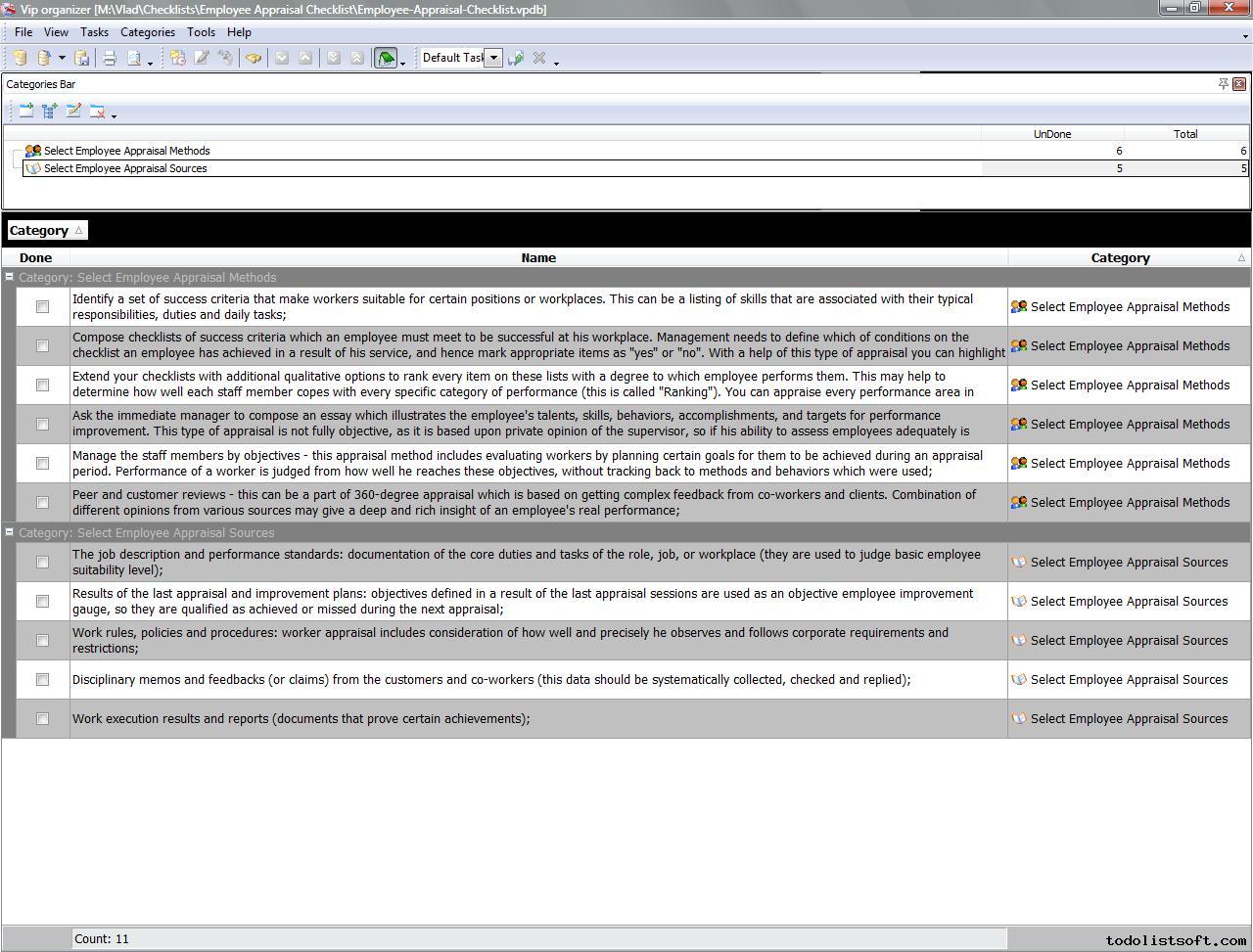Screen dimensions: 1253x952
Task: Click the Save database icon
Action: [x=82, y=59]
